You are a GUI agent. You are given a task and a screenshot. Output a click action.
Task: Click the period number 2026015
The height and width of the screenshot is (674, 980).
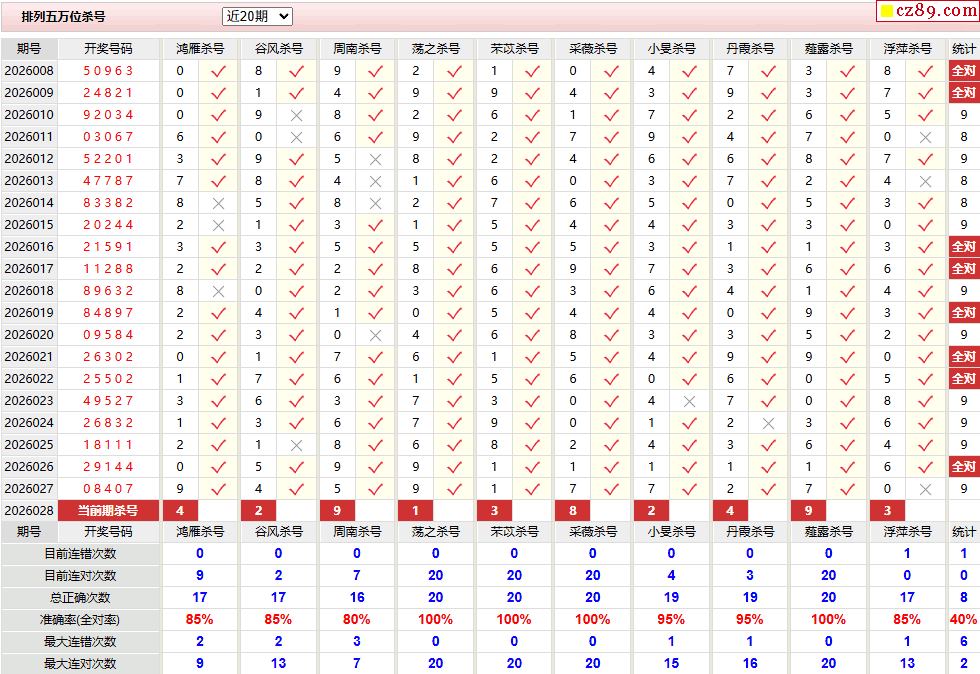pyautogui.click(x=29, y=224)
